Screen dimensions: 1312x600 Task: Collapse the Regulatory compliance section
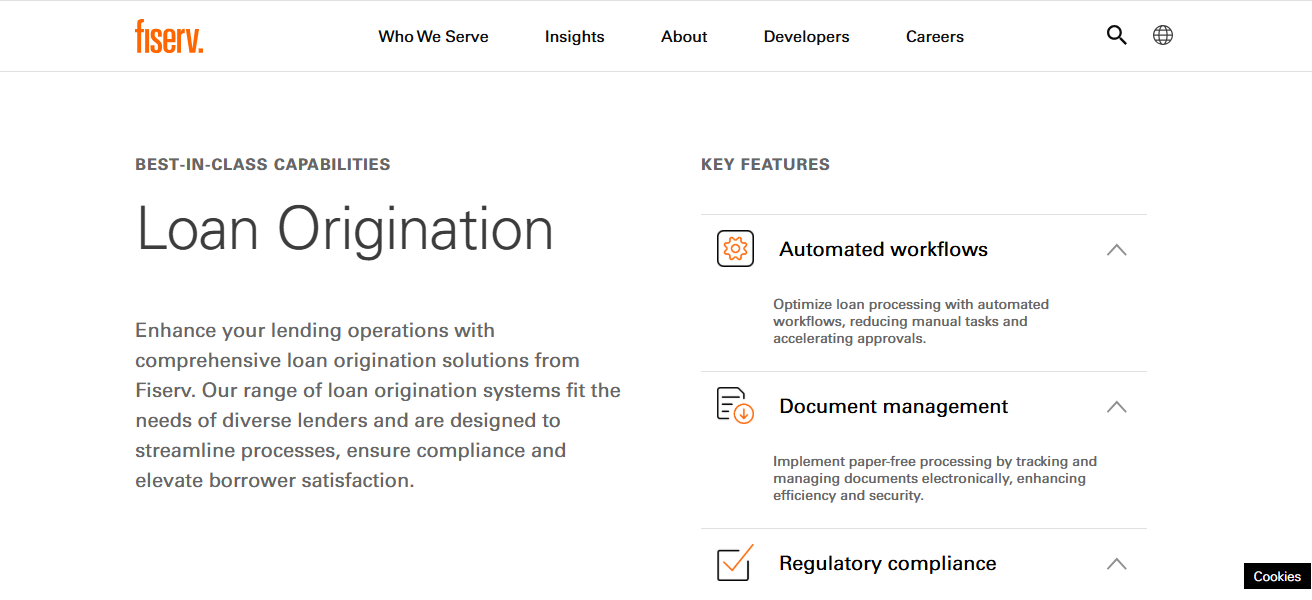coord(1116,564)
